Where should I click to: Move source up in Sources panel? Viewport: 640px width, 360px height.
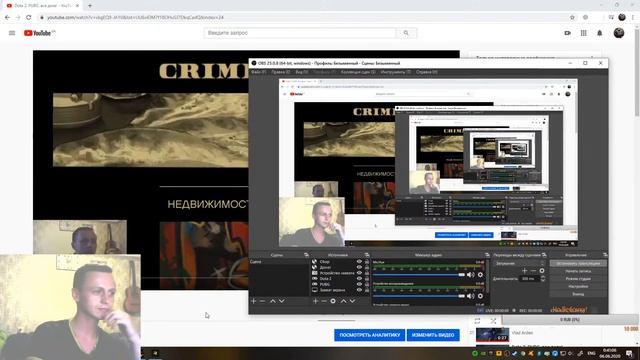pyautogui.click(x=343, y=301)
